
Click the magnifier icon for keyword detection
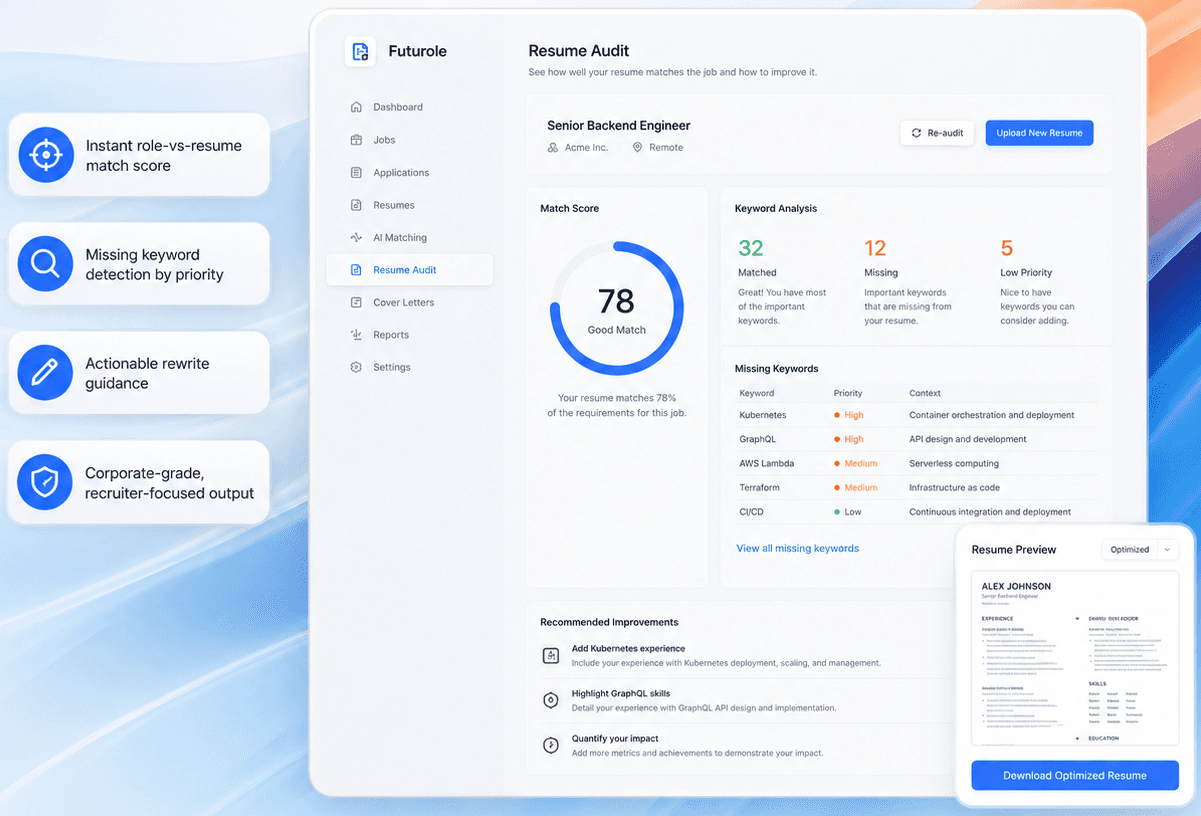[x=46, y=264]
